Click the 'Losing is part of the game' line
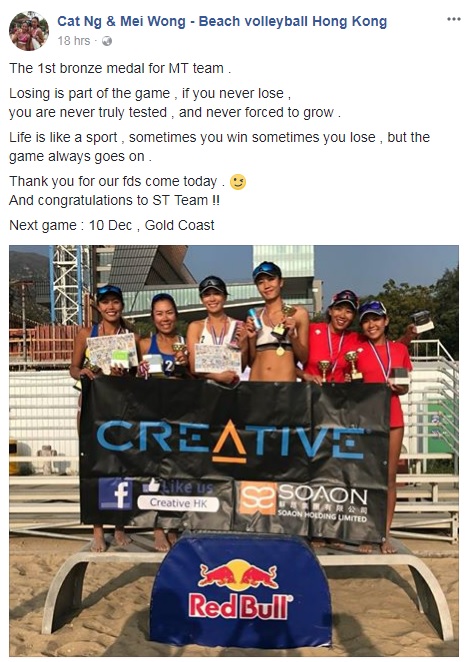 [x=150, y=93]
